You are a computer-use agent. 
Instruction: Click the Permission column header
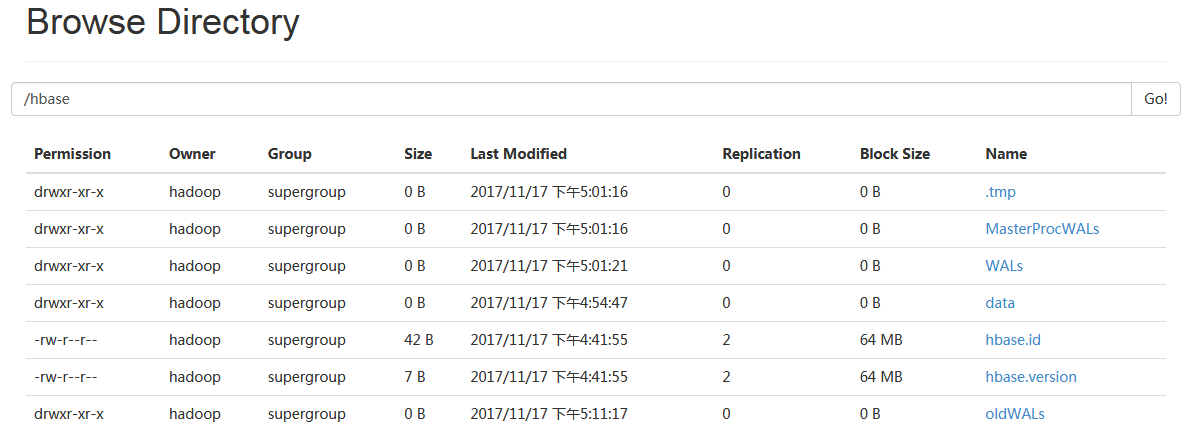tap(72, 154)
